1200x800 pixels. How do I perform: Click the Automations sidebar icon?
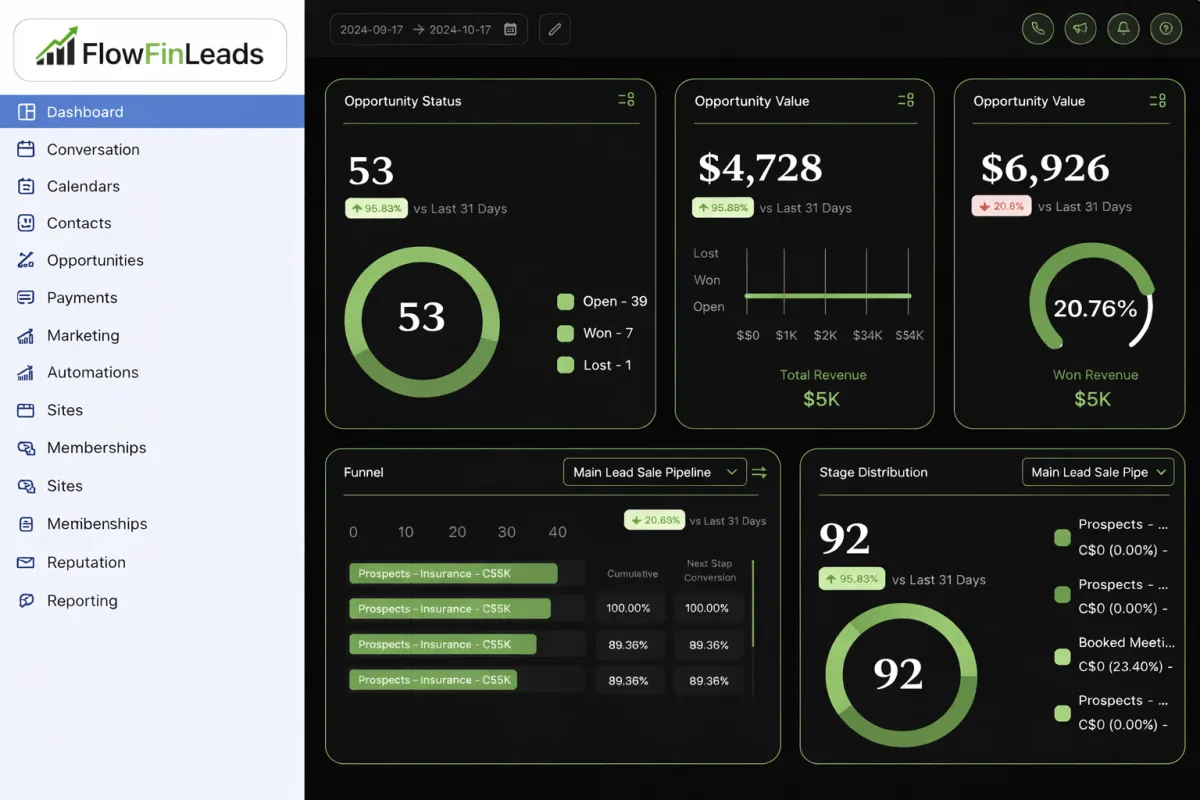click(26, 373)
